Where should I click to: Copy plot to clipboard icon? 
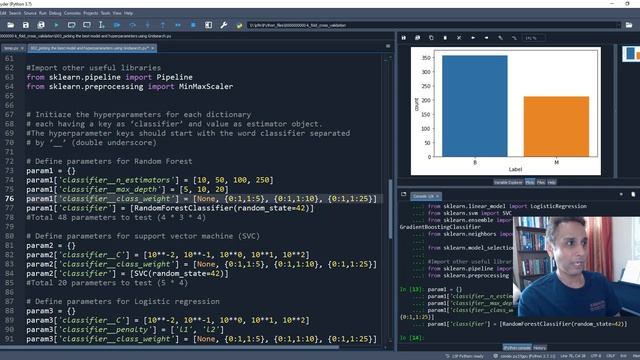431,38
